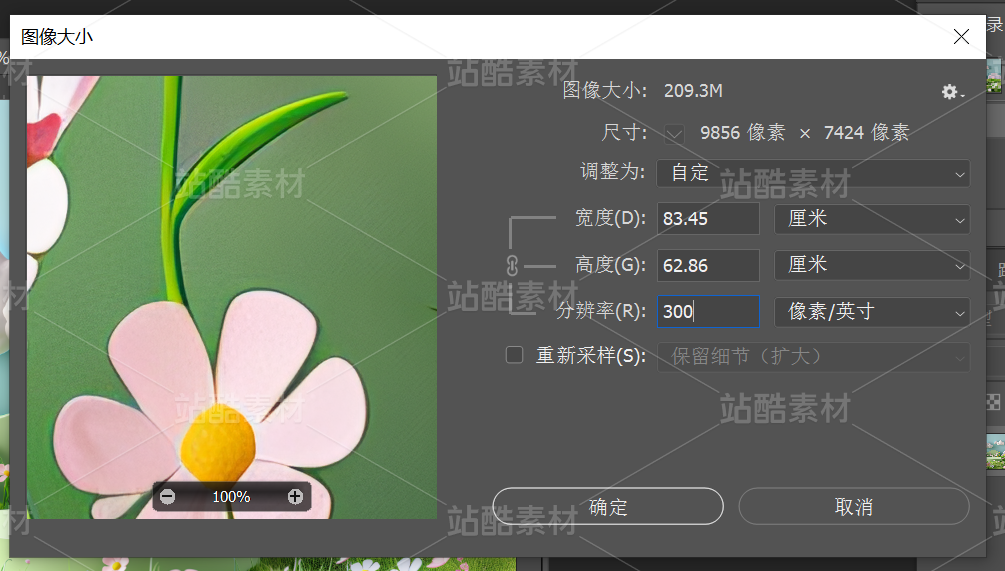The image size is (1005, 571).
Task: Open the gear settings menu in Image Size dialog
Action: tap(952, 92)
